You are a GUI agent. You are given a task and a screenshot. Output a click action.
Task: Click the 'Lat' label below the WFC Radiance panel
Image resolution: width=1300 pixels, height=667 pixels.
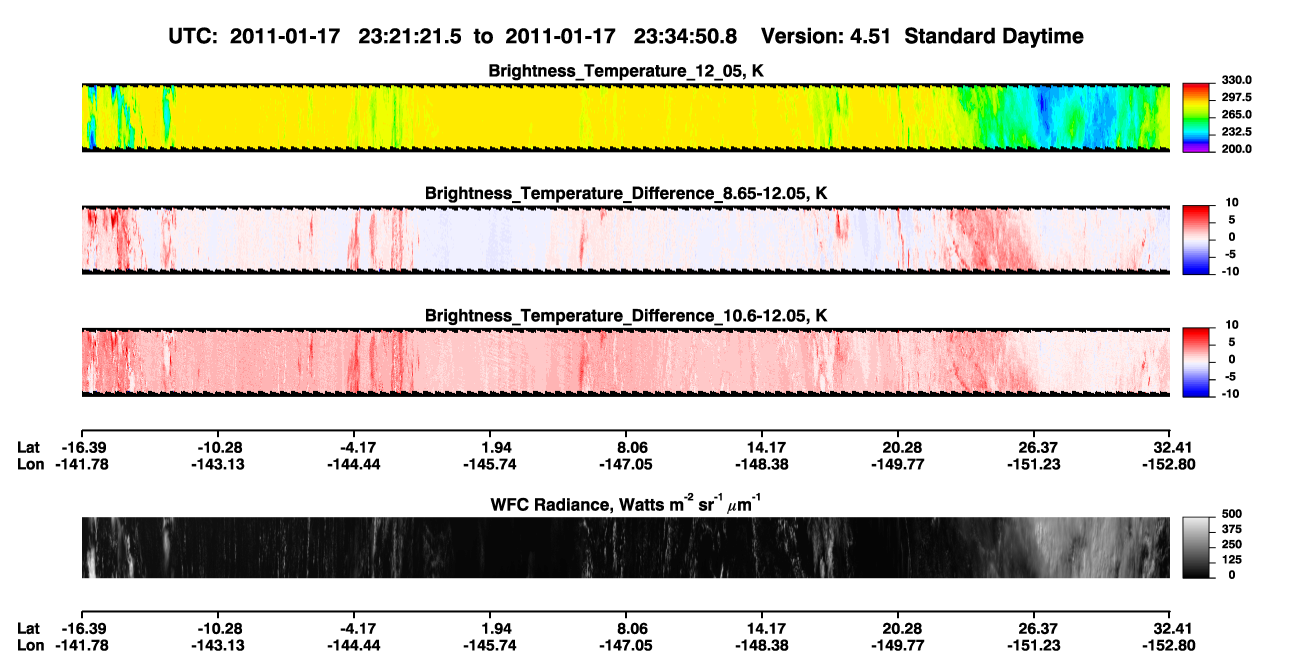pos(29,628)
